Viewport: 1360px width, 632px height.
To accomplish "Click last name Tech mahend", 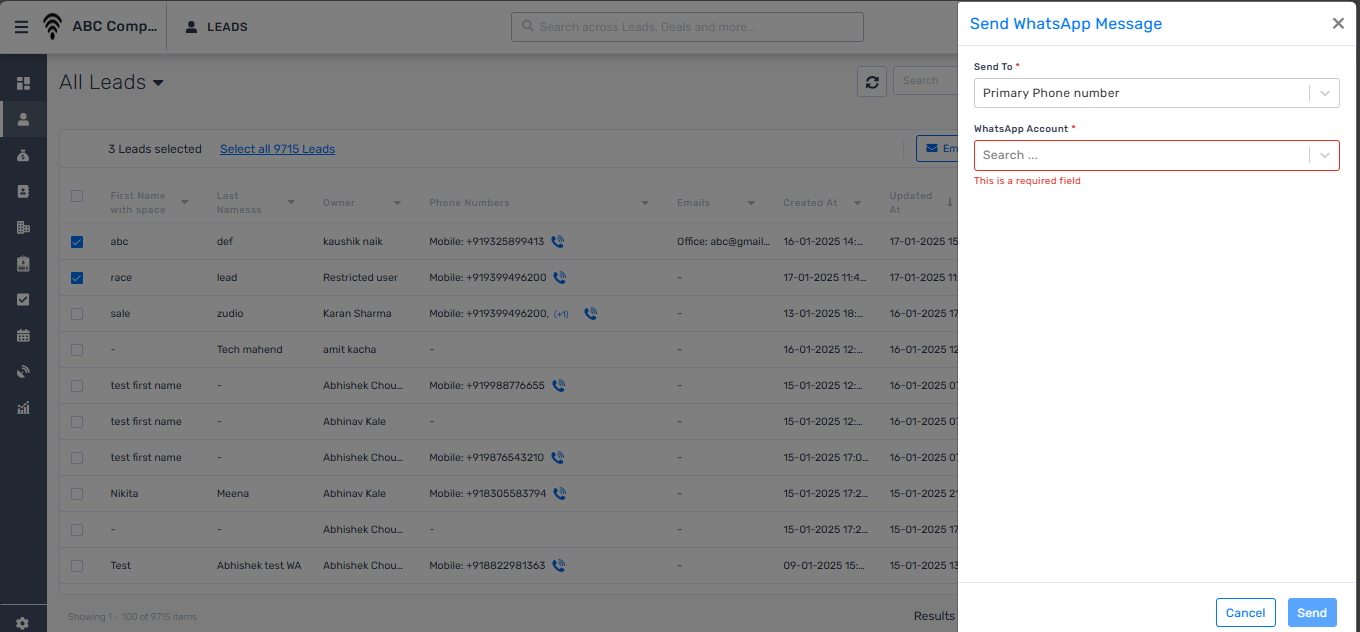I will point(250,350).
